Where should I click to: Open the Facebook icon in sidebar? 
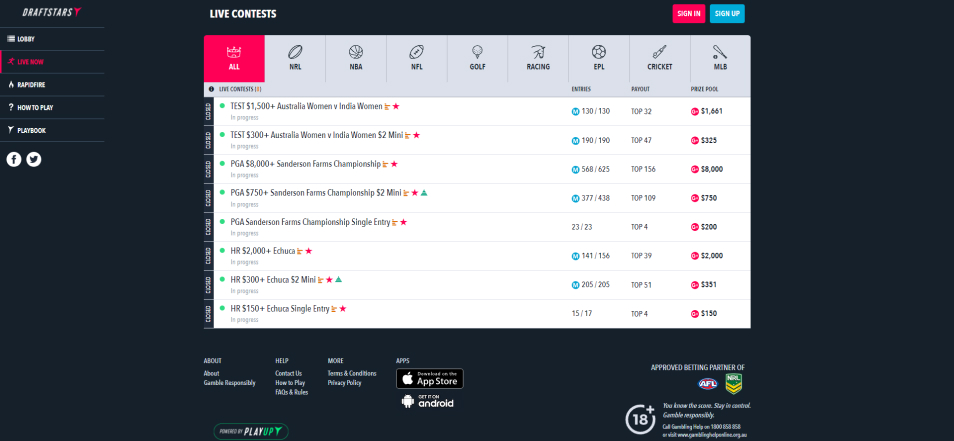(x=14, y=159)
